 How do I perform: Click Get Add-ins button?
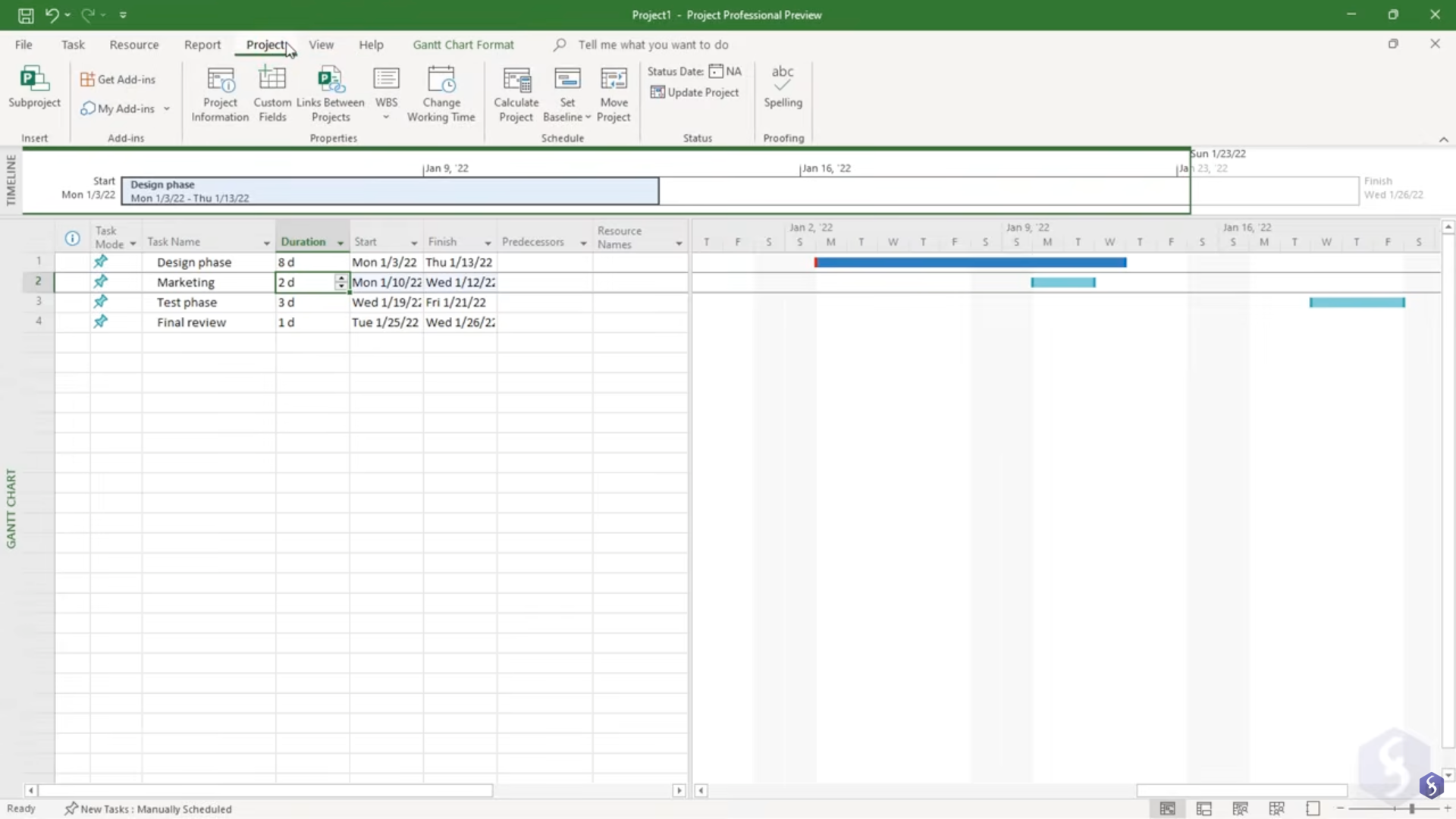coord(118,80)
